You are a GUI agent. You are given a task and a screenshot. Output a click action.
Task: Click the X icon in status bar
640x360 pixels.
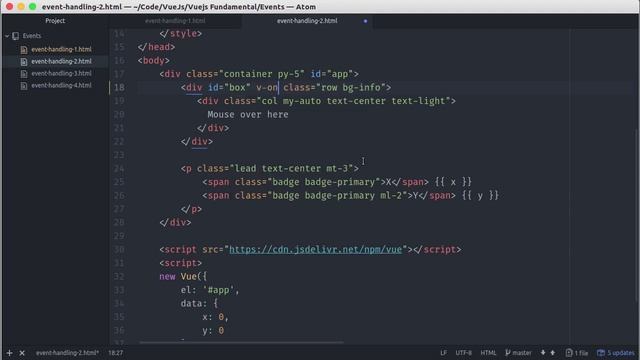point(22,353)
